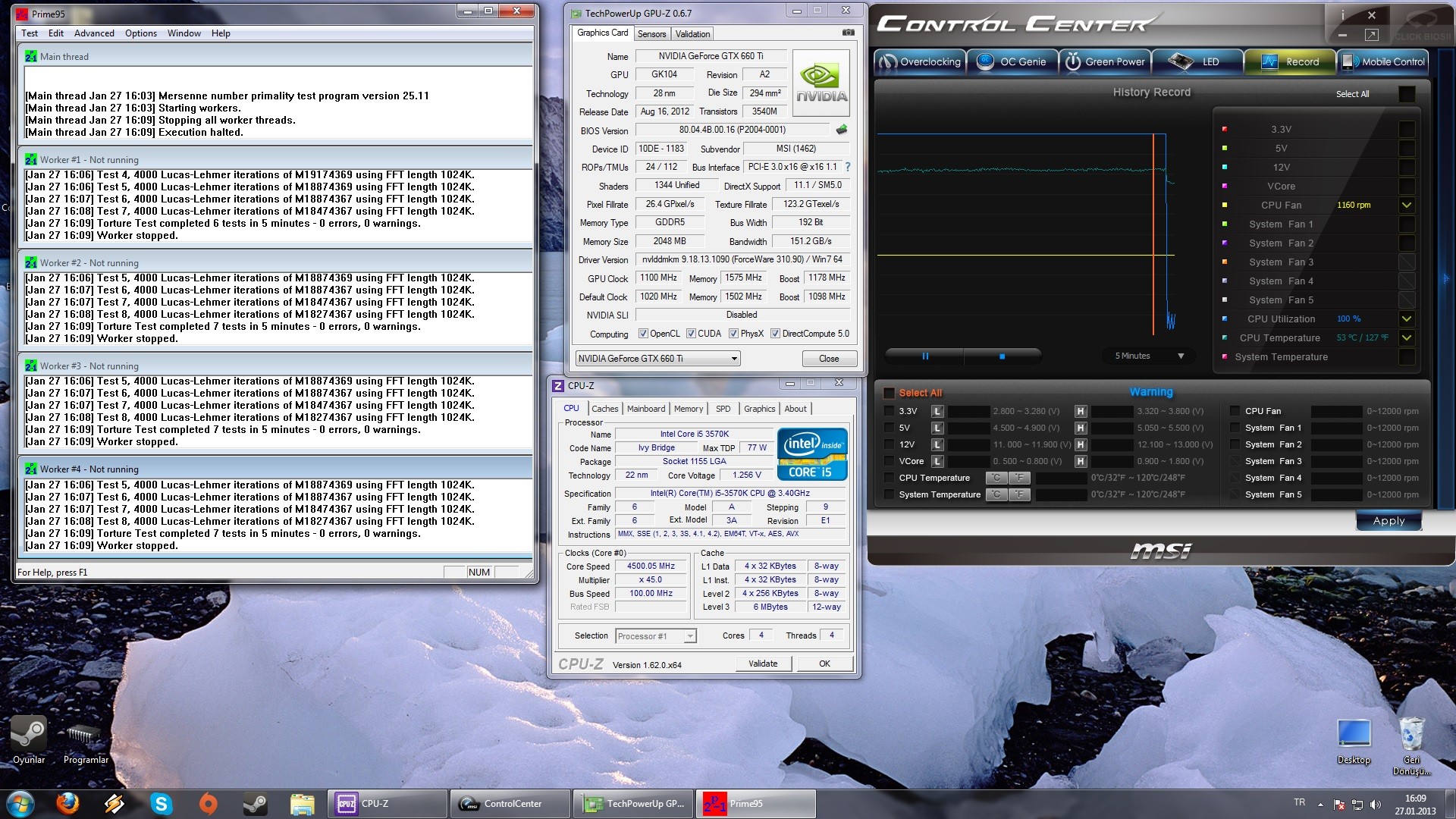Open Skype from the taskbar
The width and height of the screenshot is (1456, 819).
161,803
